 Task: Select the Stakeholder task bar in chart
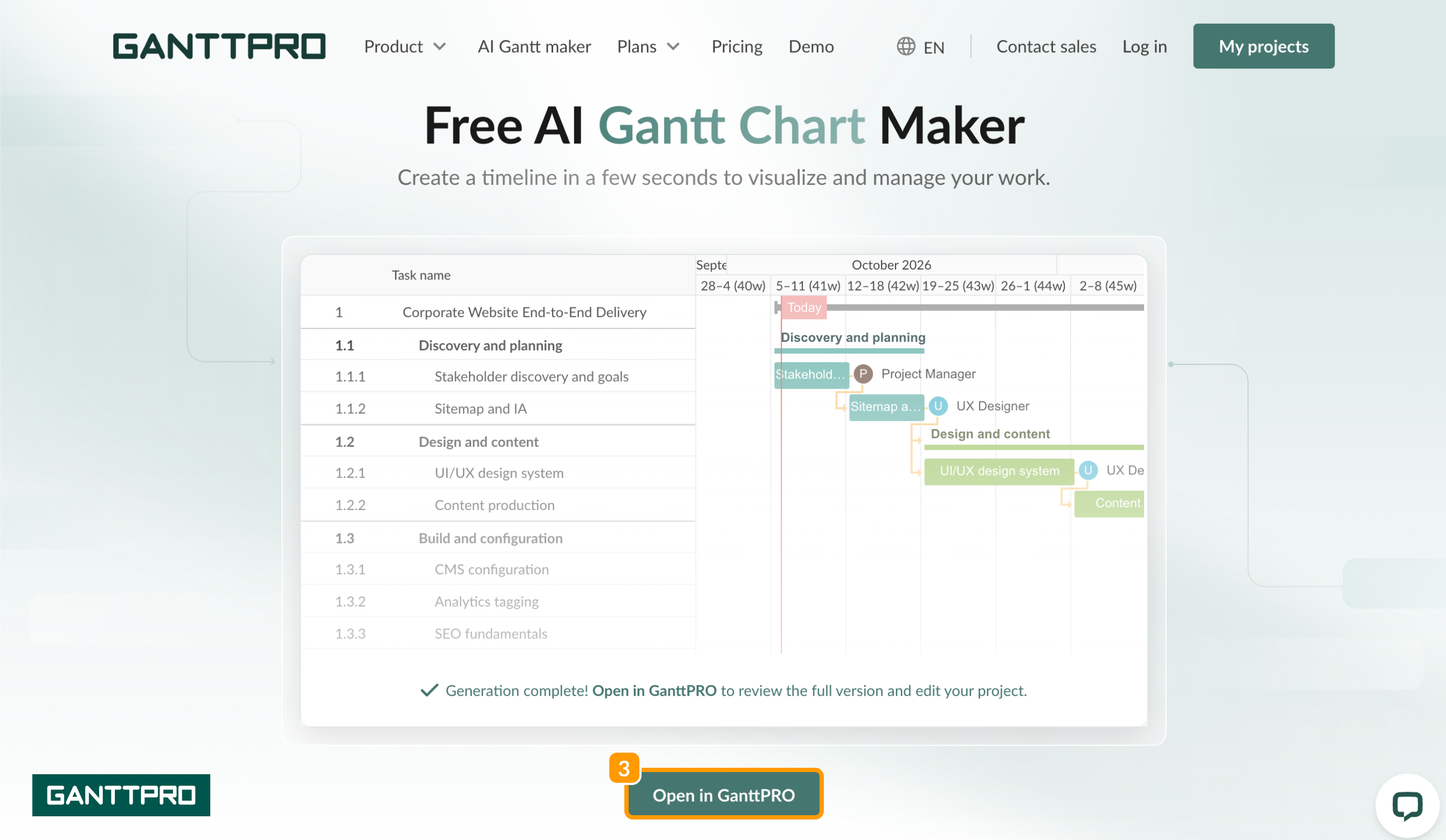coord(811,375)
